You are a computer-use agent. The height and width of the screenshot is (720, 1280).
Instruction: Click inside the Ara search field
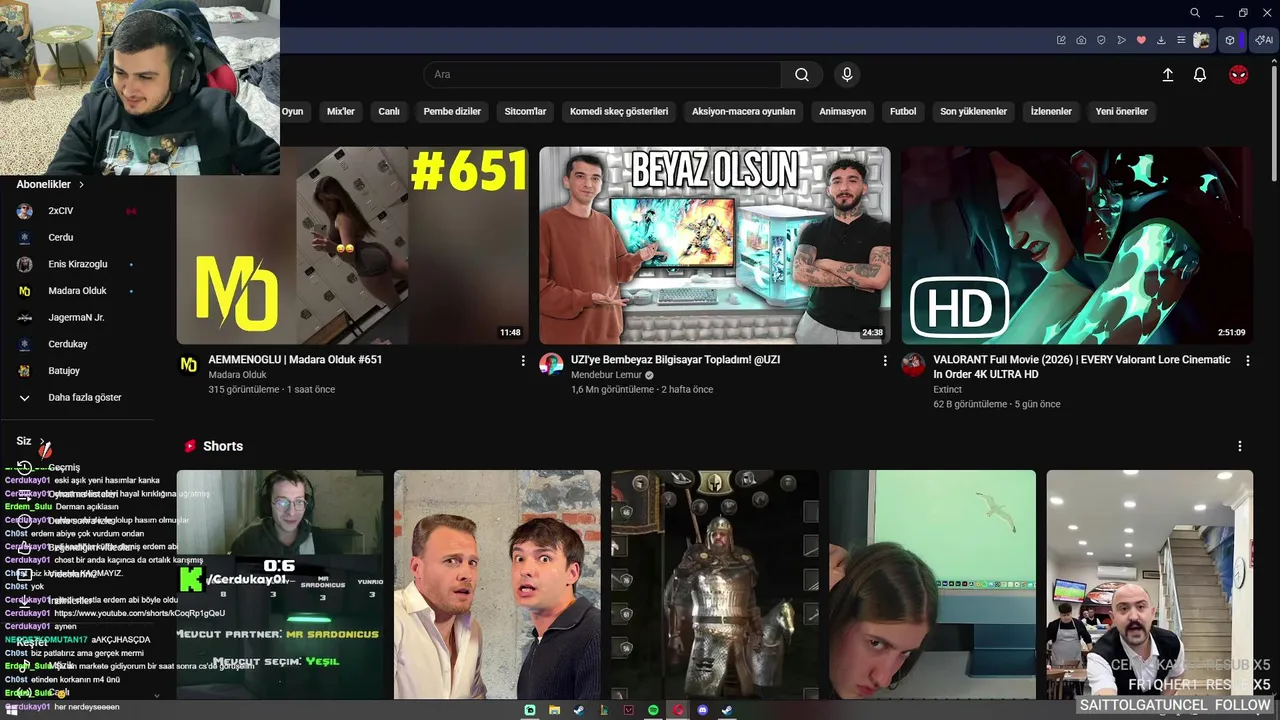[x=603, y=75]
